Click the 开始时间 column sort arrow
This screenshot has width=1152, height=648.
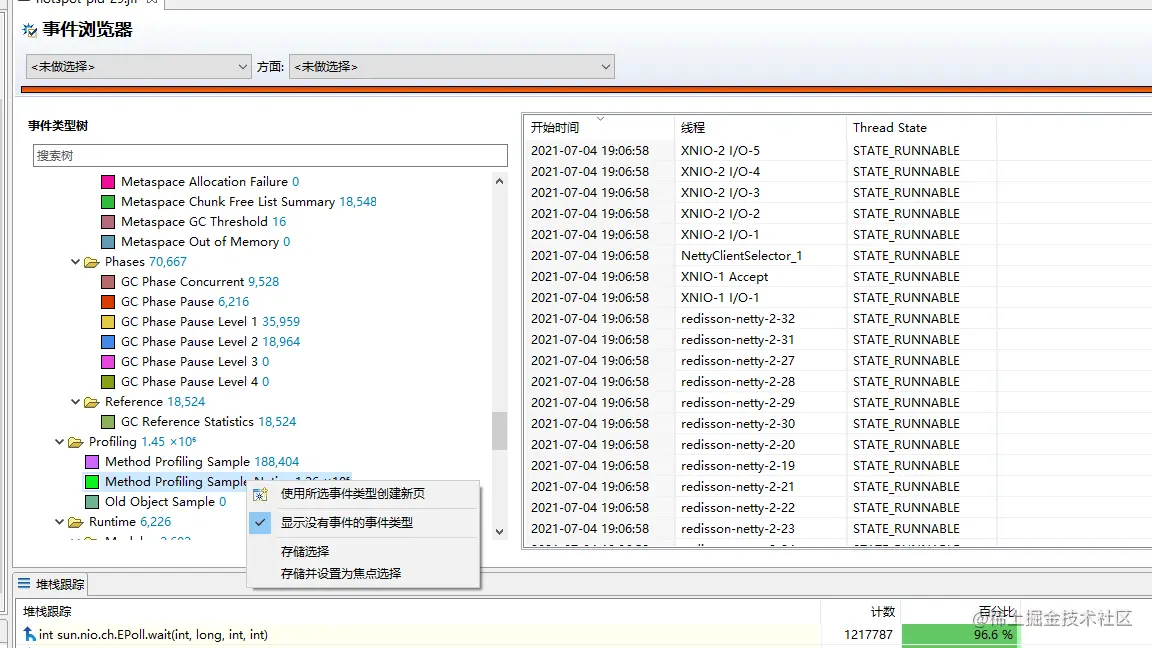click(600, 118)
